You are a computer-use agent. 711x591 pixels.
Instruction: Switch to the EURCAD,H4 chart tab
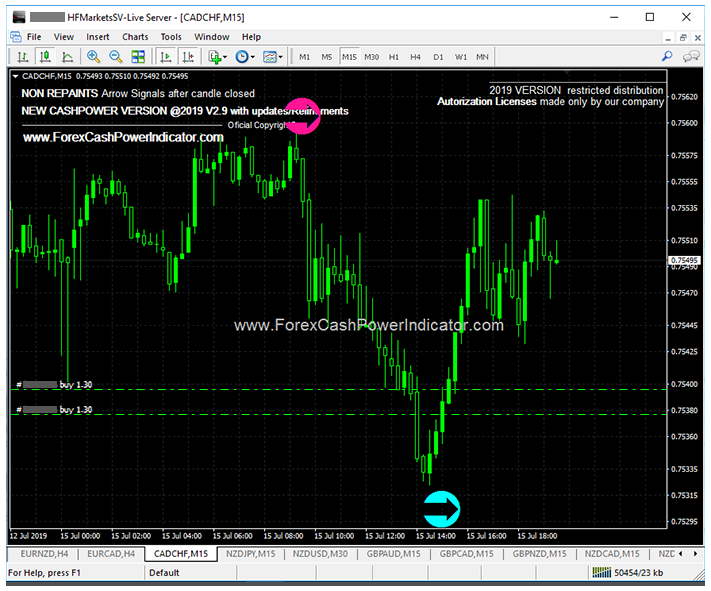pyautogui.click(x=111, y=553)
